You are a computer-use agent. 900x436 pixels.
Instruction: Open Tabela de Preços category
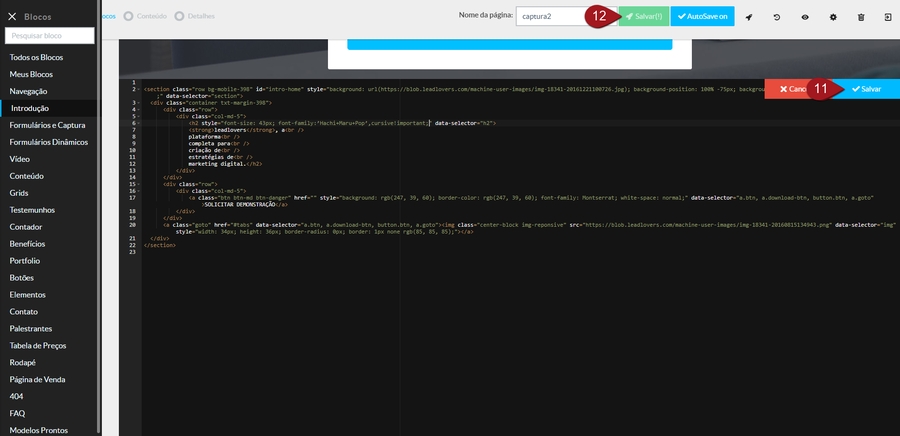tap(39, 345)
